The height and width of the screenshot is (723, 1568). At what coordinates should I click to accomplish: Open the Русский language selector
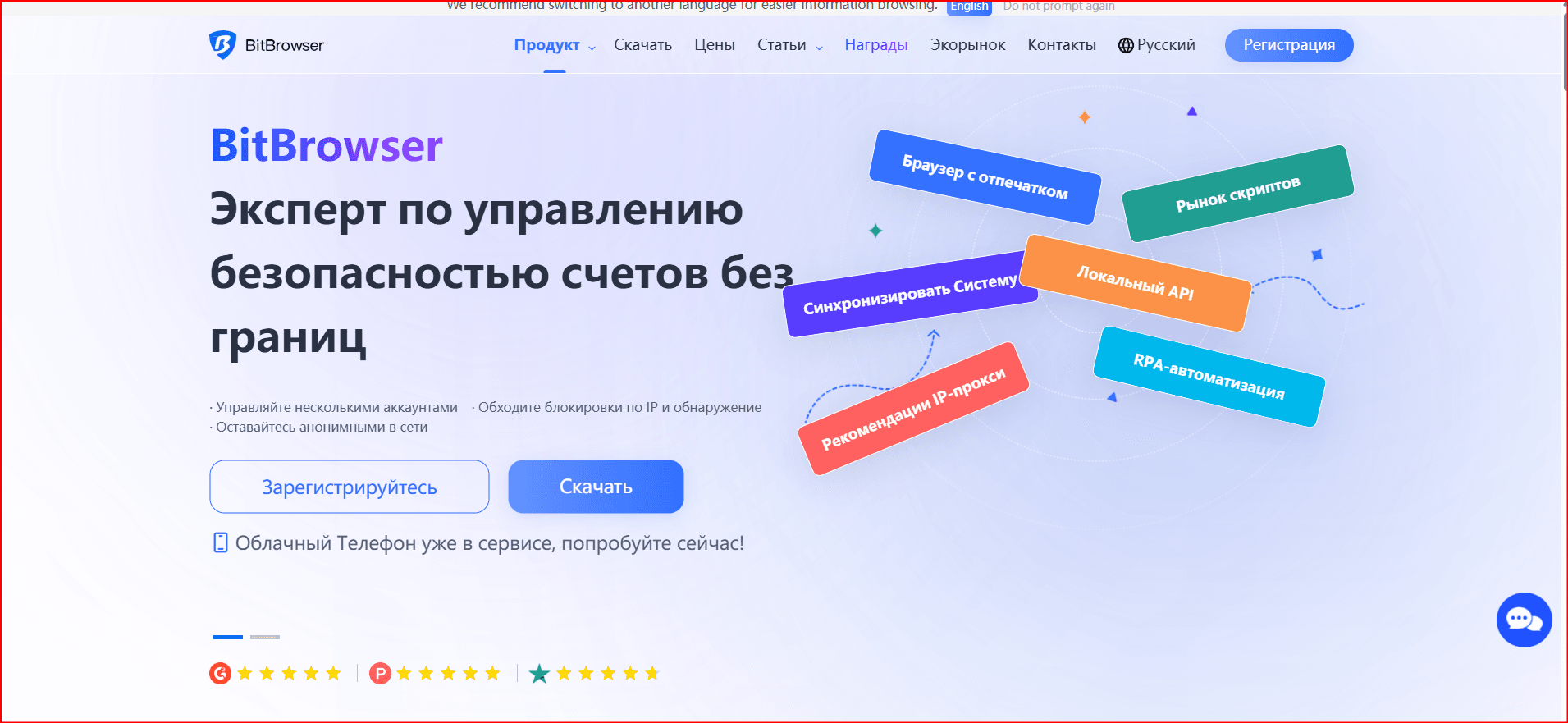[x=1165, y=45]
